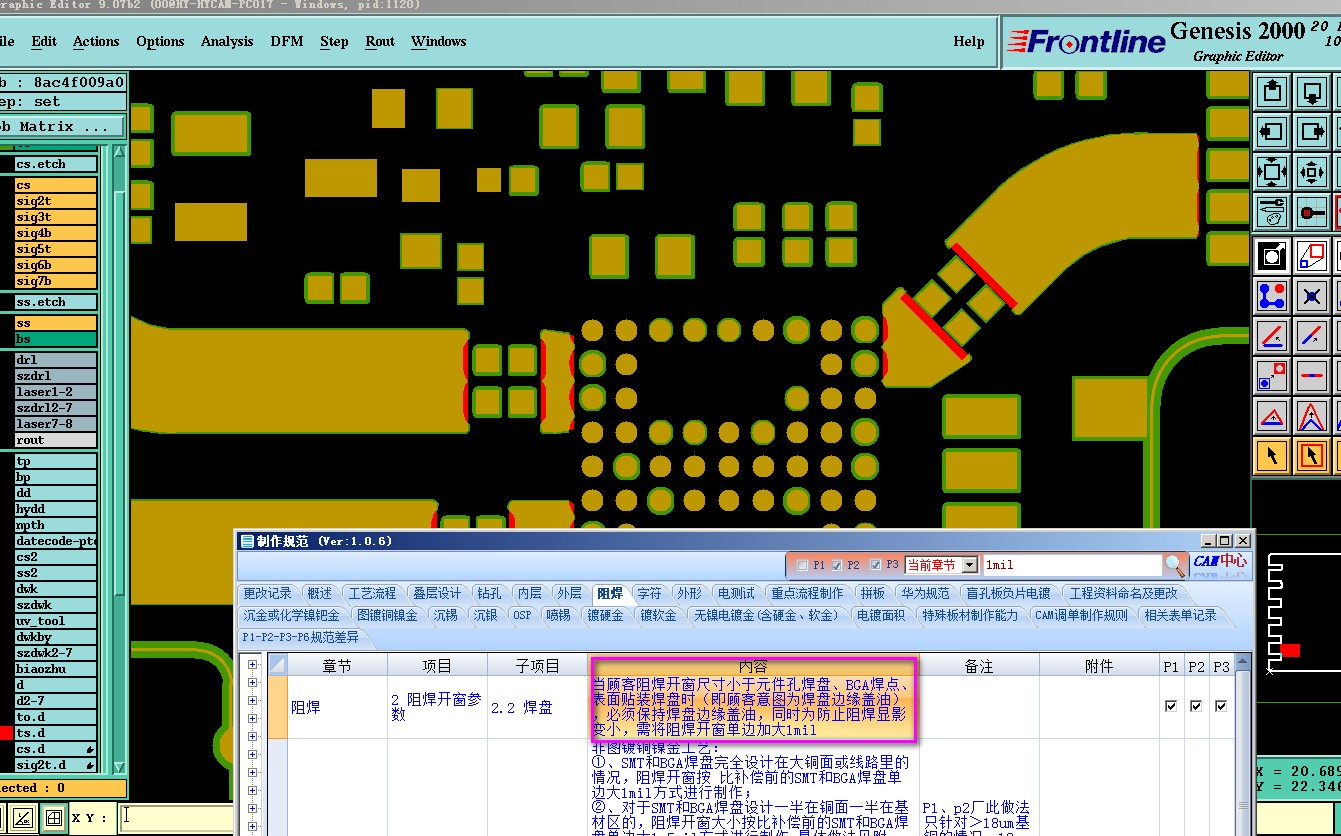Click the double nested triangle icon
The image size is (1341, 836).
(x=1312, y=416)
